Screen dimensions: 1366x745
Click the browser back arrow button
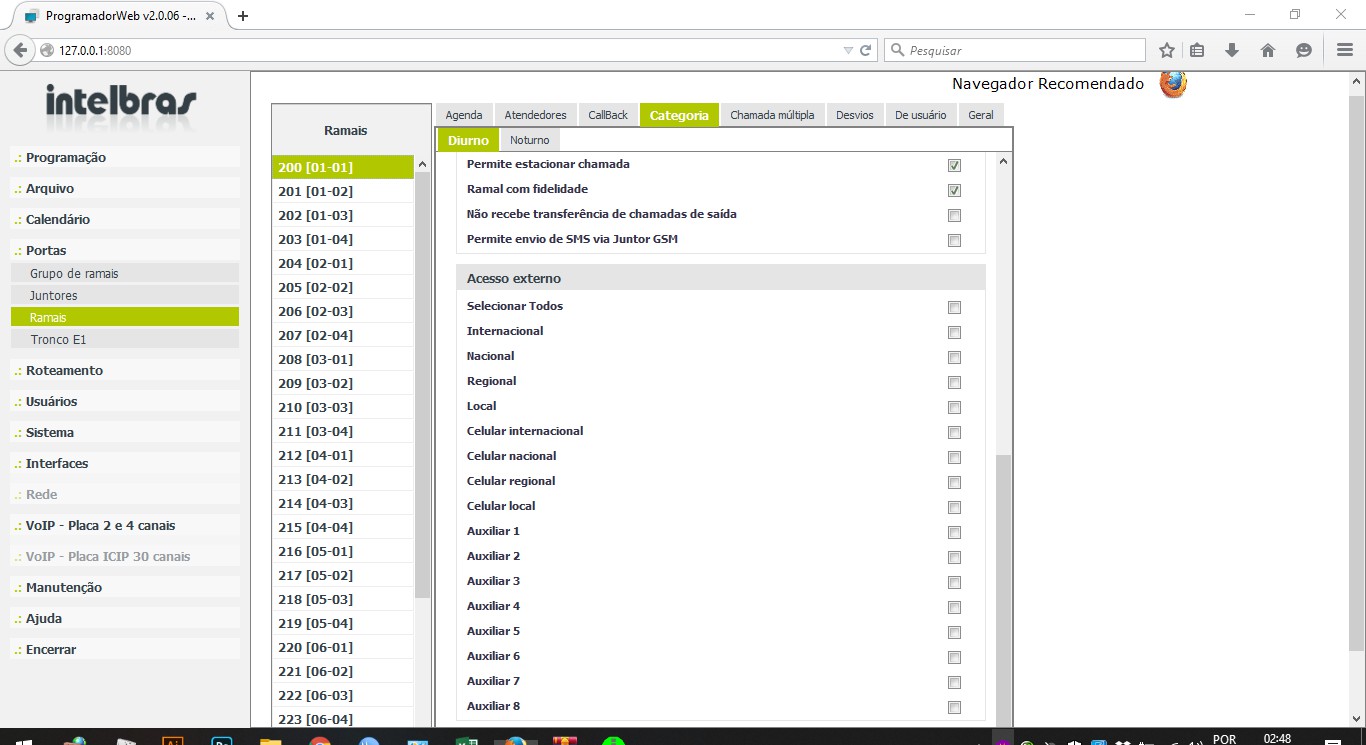tap(20, 50)
